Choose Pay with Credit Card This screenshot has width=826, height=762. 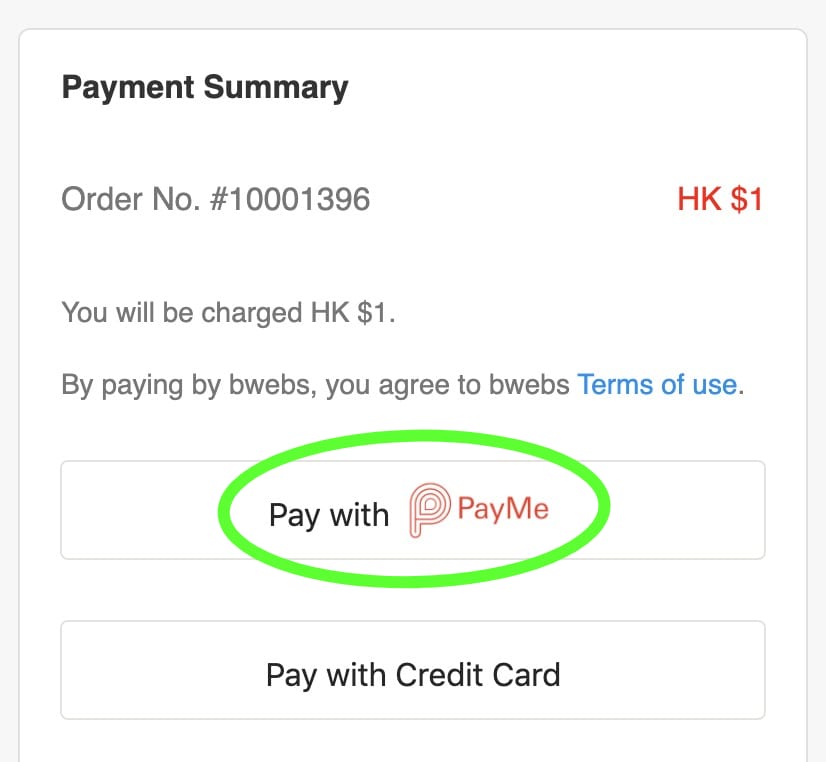(412, 673)
